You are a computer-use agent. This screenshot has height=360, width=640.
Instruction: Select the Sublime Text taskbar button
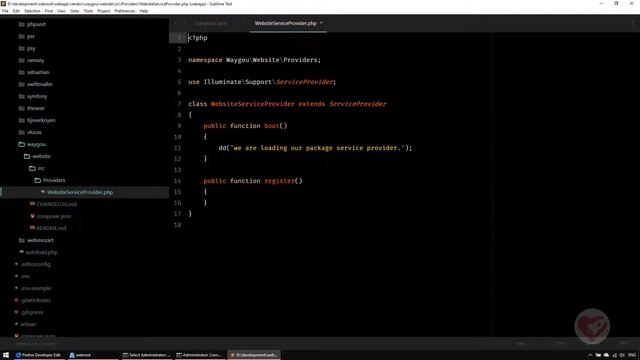pos(254,355)
